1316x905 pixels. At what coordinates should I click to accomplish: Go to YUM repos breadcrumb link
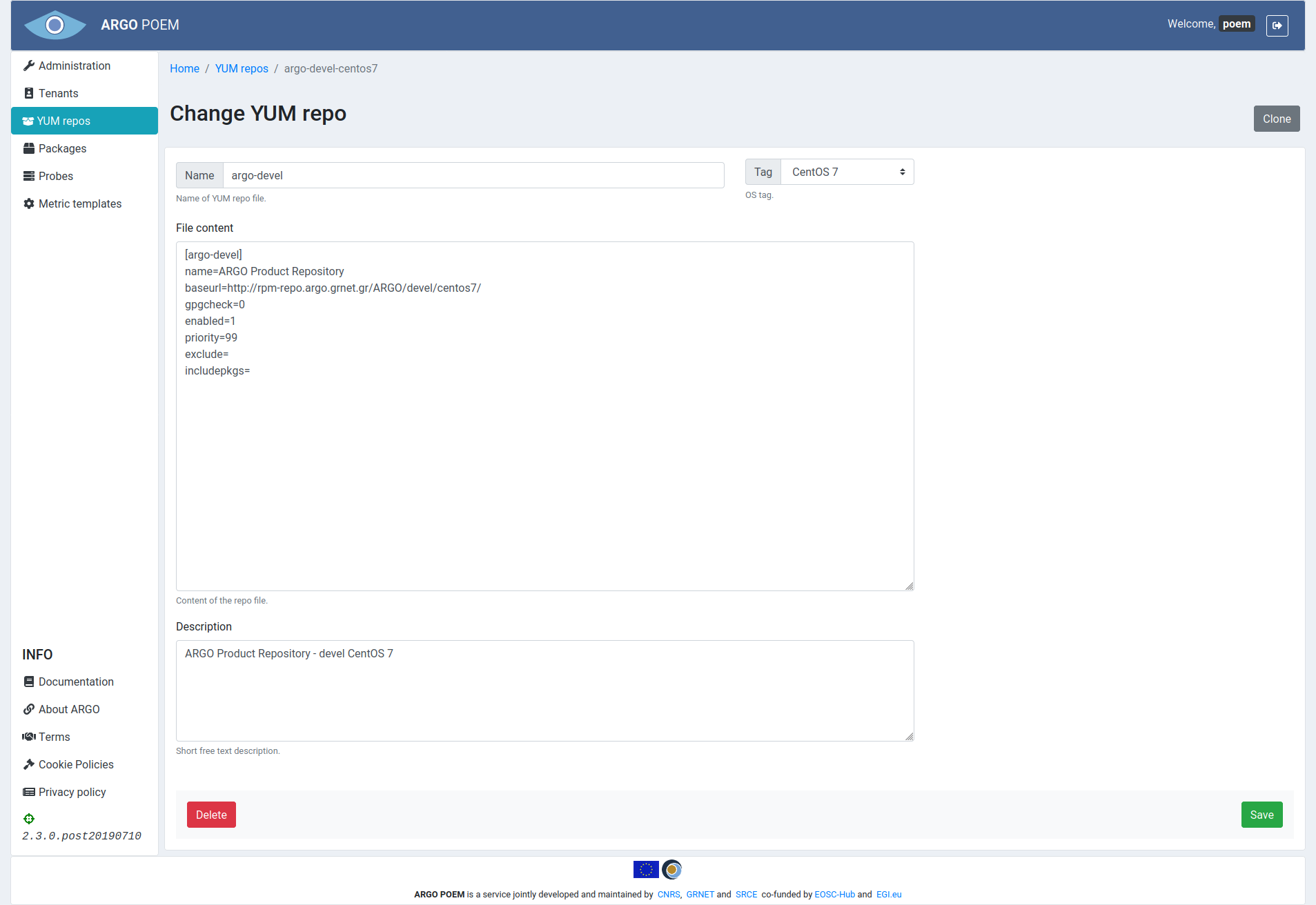pyautogui.click(x=242, y=68)
